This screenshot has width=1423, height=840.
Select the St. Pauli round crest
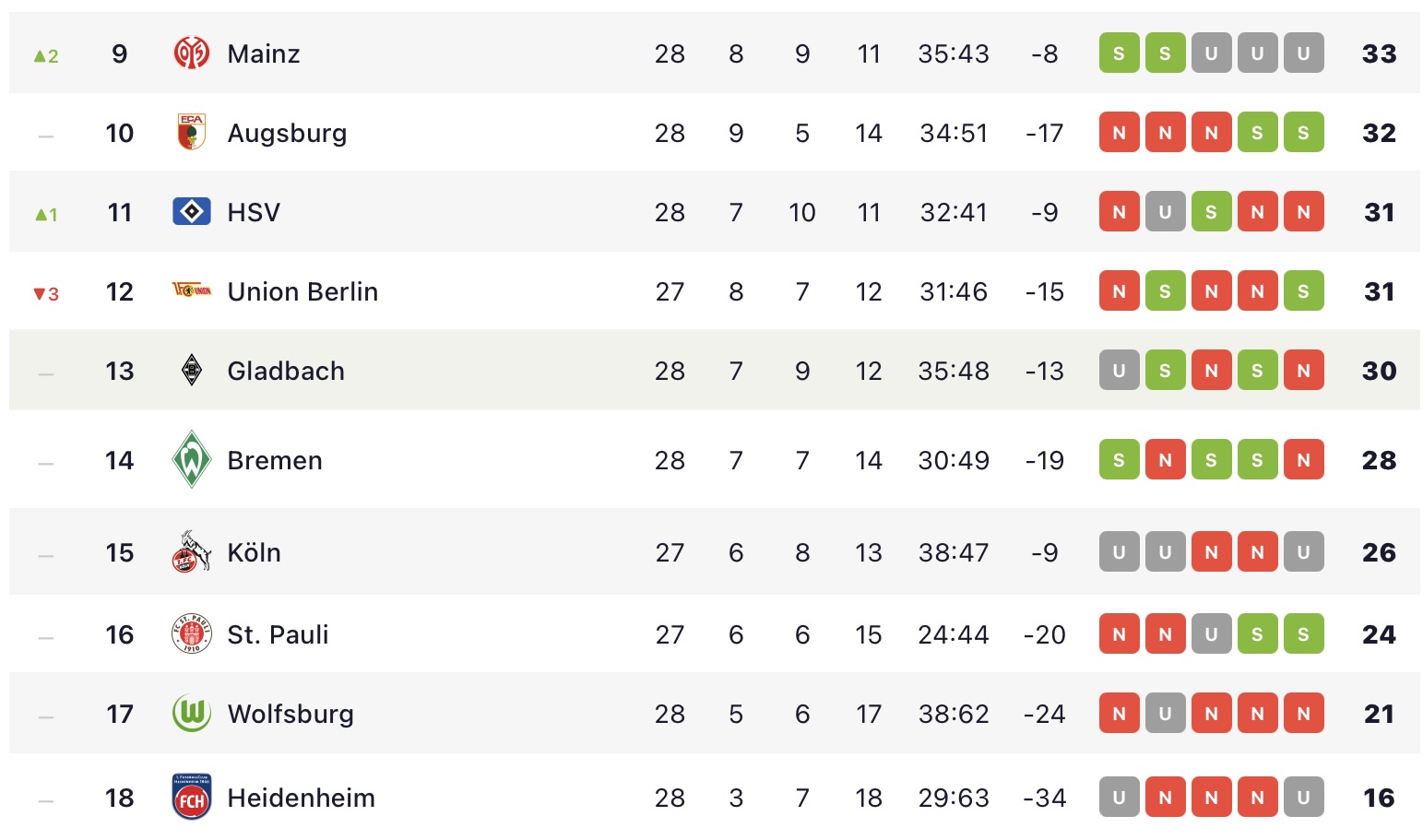(x=192, y=633)
